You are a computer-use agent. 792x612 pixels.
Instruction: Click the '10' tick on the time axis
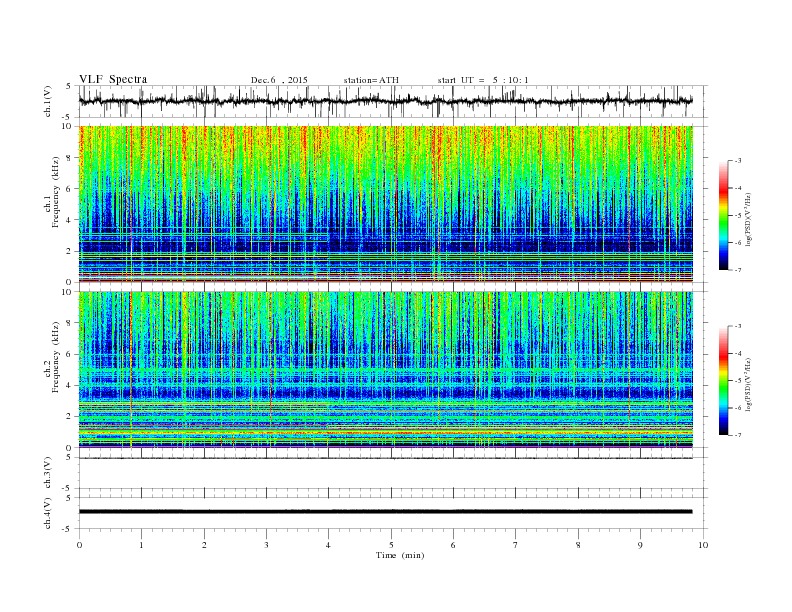tap(703, 545)
